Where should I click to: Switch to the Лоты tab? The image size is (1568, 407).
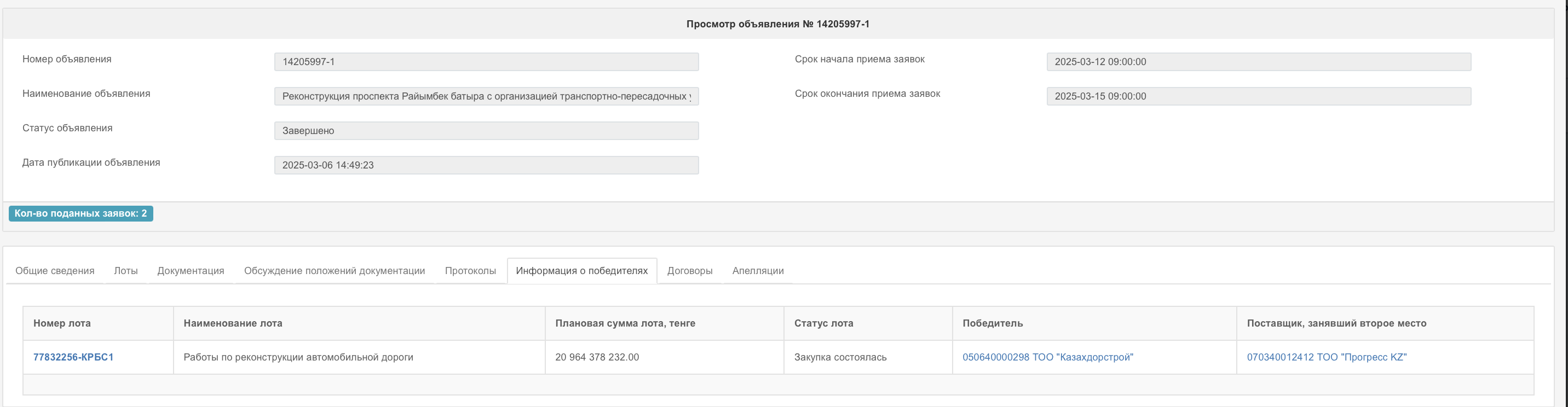pyautogui.click(x=126, y=271)
